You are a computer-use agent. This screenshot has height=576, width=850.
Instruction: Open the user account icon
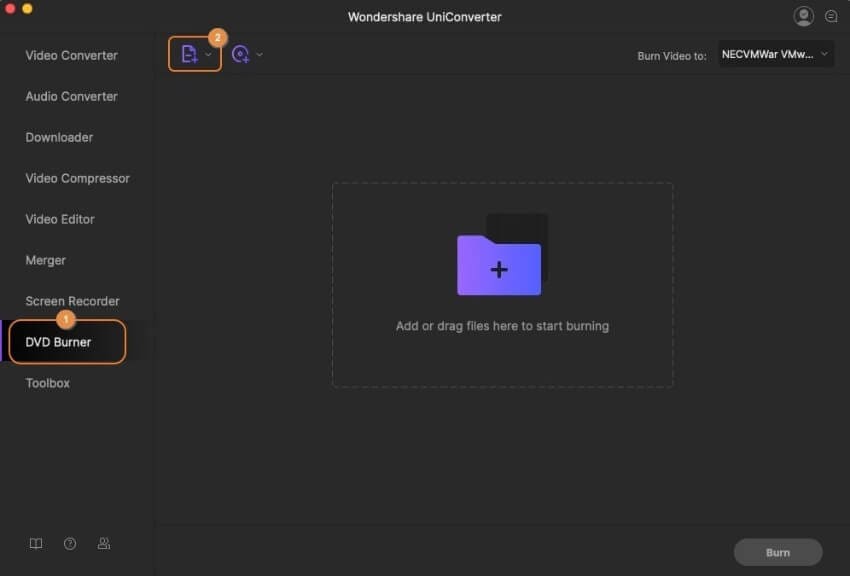coord(803,16)
